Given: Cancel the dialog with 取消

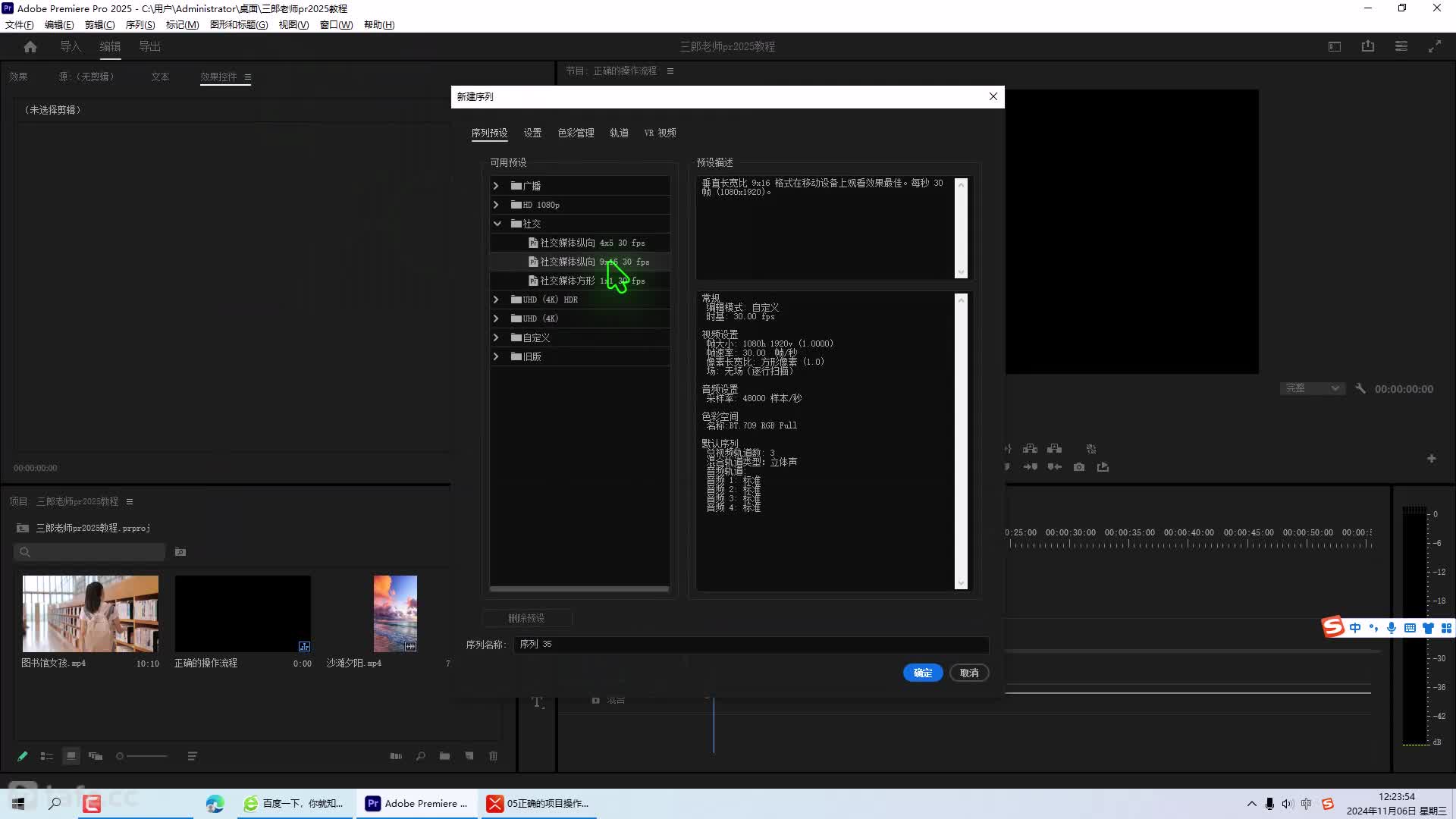Looking at the screenshot, I should point(969,673).
